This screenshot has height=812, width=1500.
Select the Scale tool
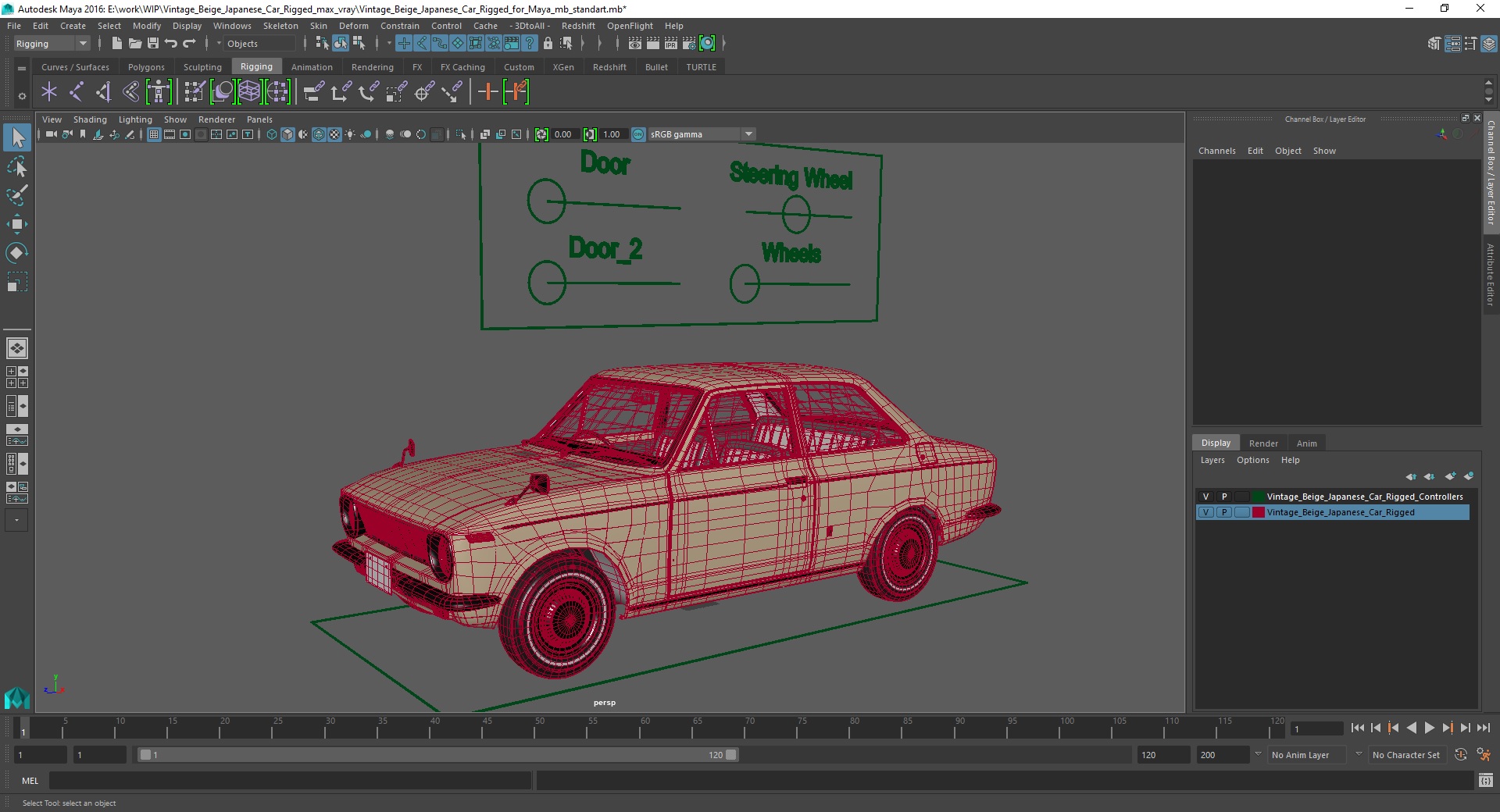[x=17, y=281]
